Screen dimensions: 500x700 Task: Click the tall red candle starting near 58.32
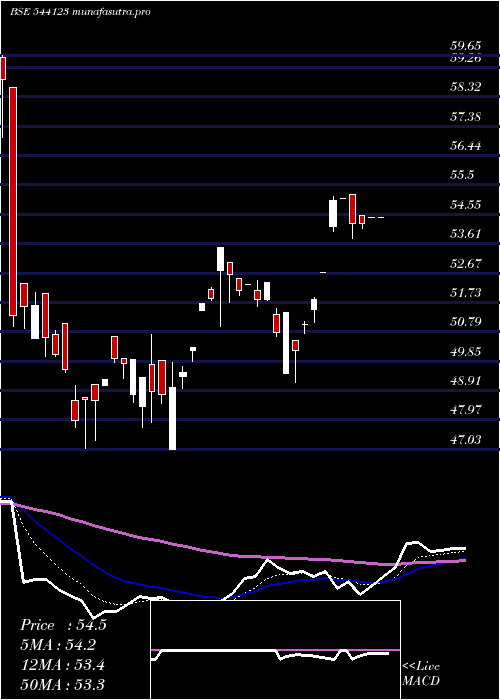point(13,201)
